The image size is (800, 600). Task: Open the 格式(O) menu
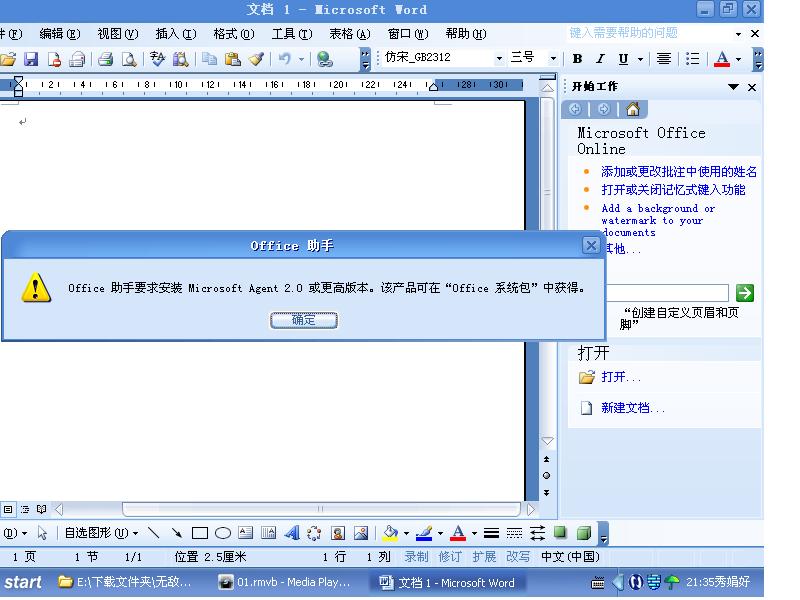(x=234, y=34)
